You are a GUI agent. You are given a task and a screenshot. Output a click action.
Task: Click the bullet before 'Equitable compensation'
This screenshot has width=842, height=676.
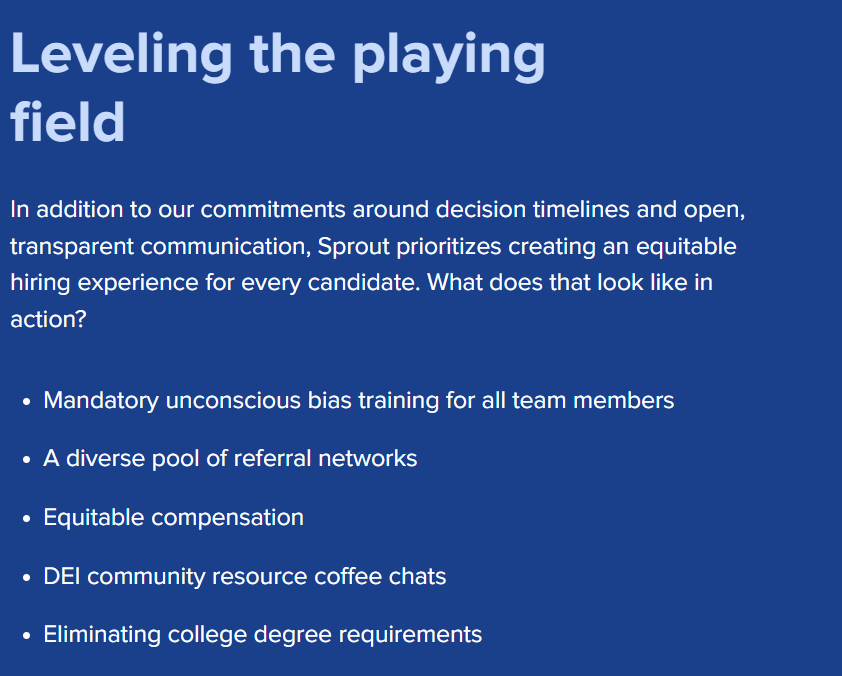click(27, 519)
